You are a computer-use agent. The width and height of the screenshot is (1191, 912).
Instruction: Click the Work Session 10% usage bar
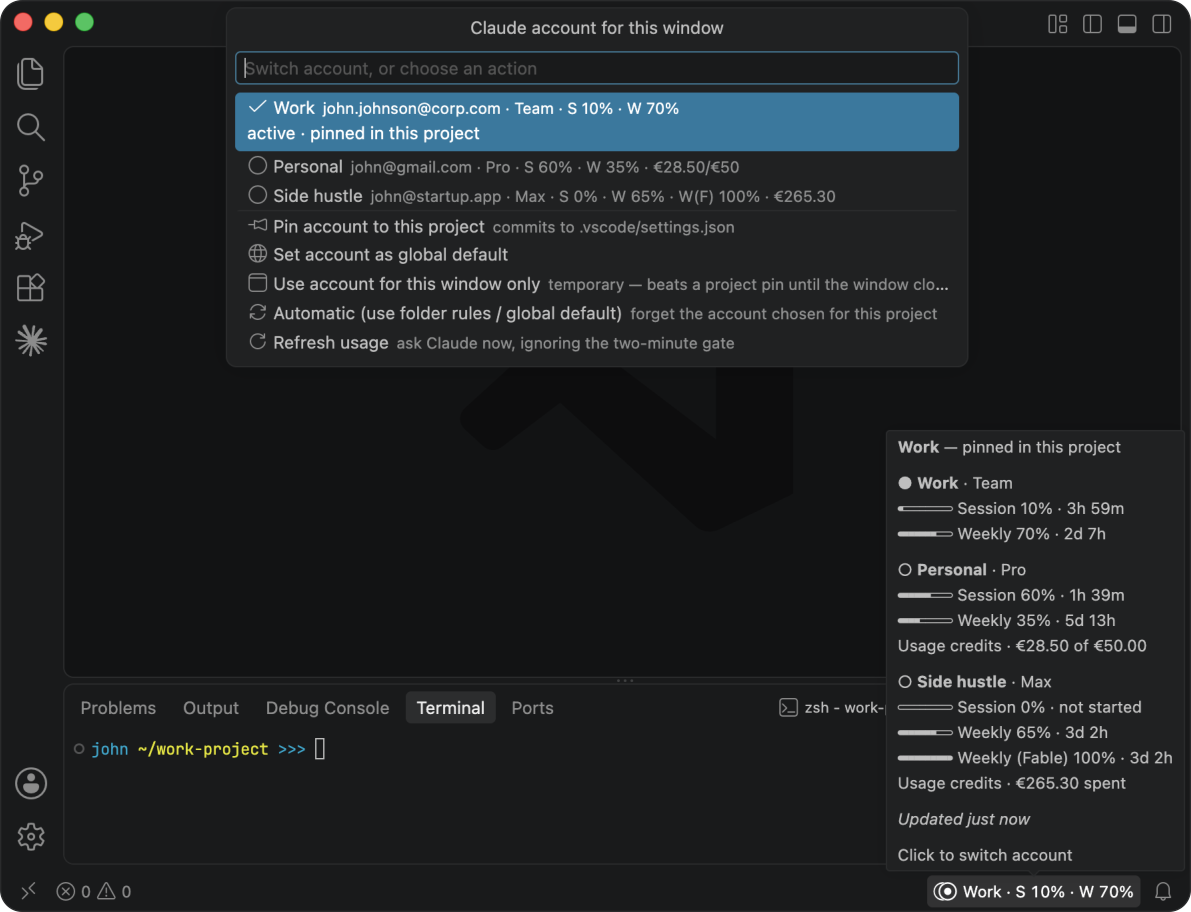[925, 509]
